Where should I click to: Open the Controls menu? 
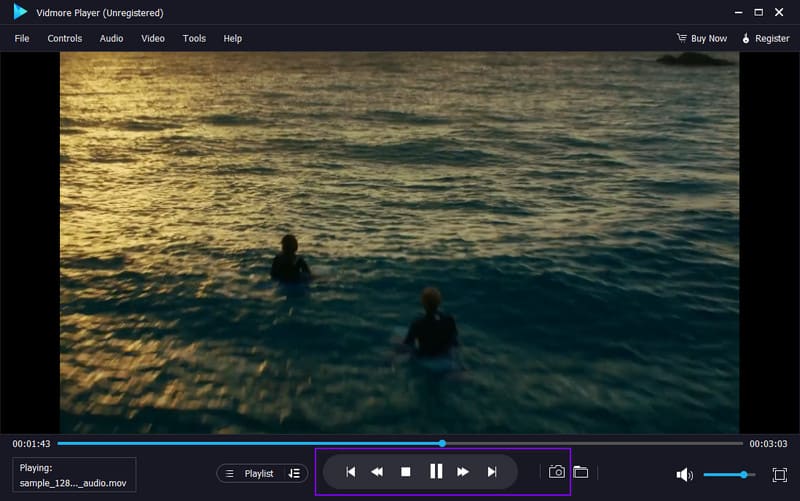pos(65,38)
